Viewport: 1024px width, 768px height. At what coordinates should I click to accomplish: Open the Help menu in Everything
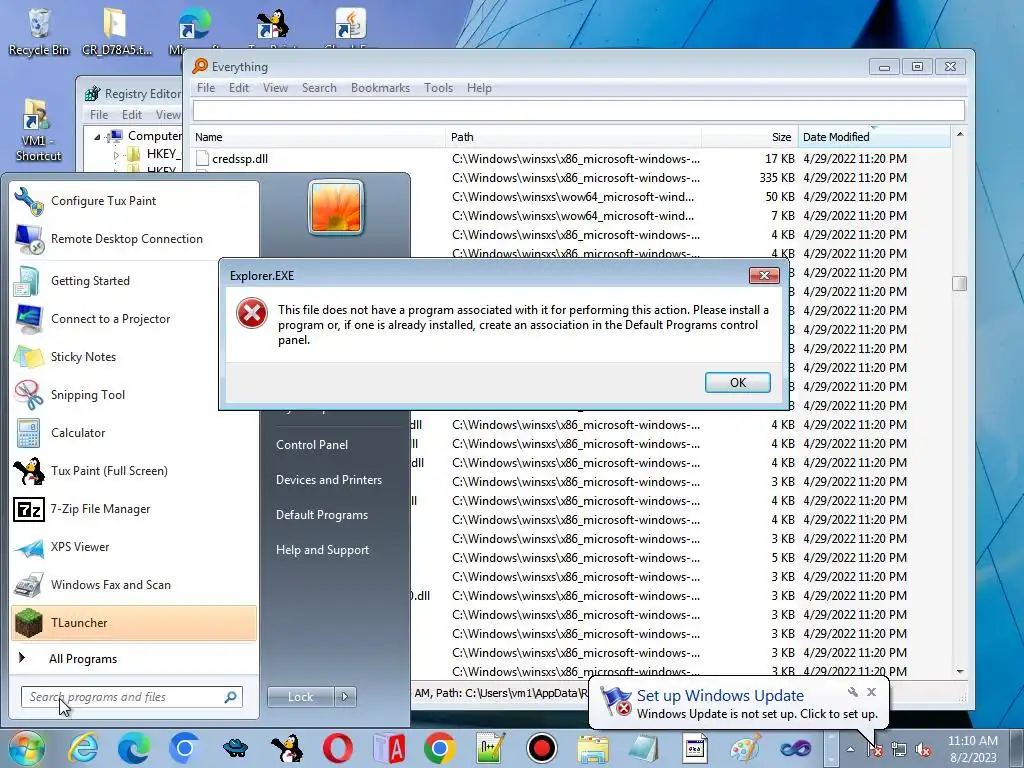coord(479,88)
